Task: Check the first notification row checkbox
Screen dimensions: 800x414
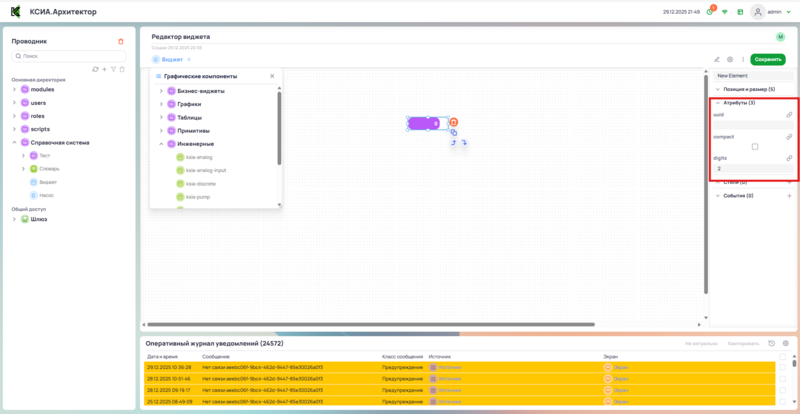Action: pyautogui.click(x=782, y=368)
